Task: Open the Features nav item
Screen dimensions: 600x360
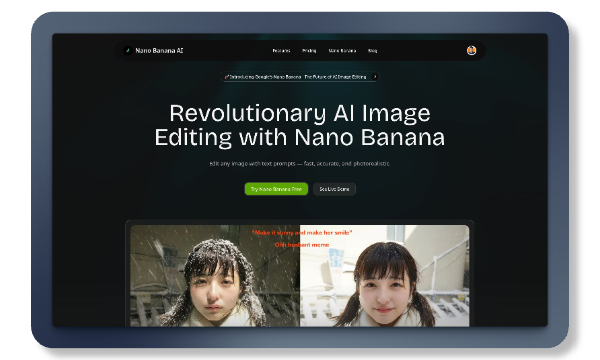Action: pos(281,50)
